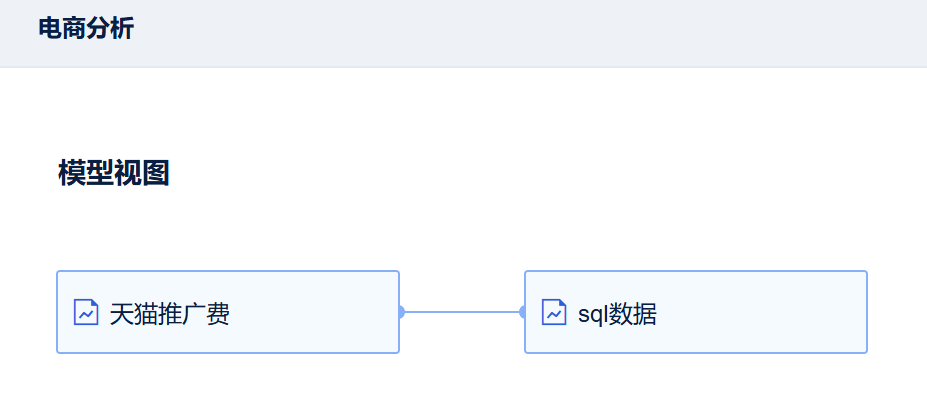The image size is (927, 405).
Task: Click blank canvas below the 天猫推广费 node
Action: tap(228, 382)
